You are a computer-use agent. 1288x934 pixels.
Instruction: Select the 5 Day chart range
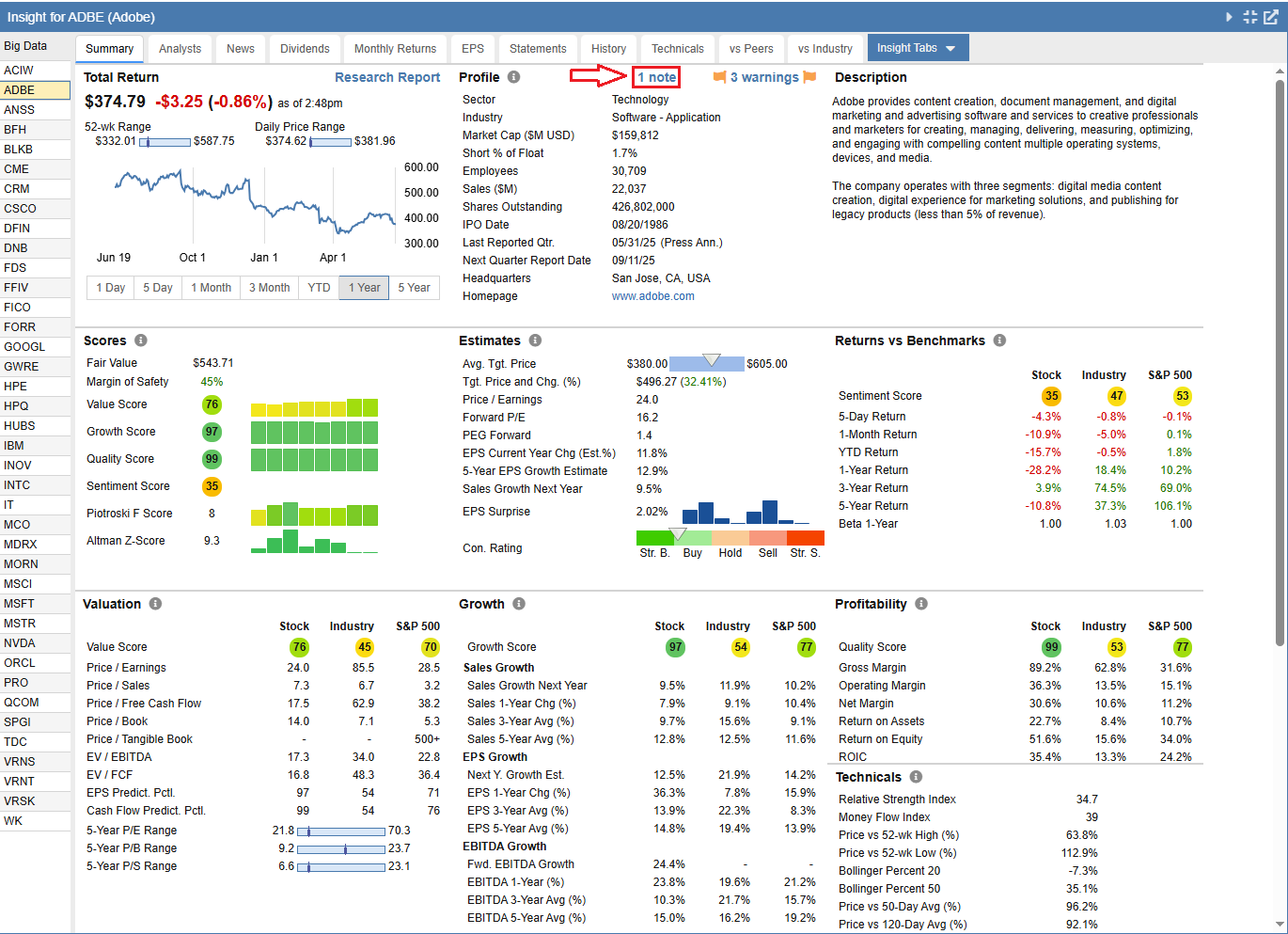click(x=158, y=288)
